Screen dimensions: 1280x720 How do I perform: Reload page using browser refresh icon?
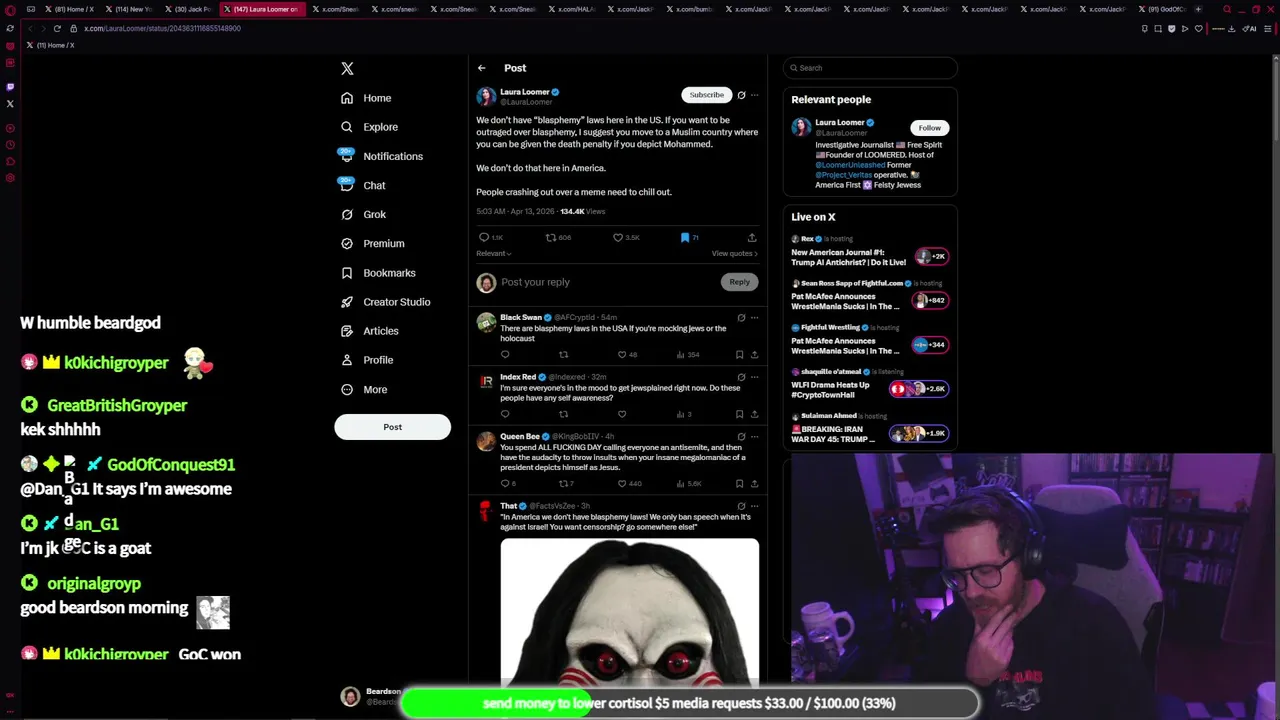(x=57, y=28)
